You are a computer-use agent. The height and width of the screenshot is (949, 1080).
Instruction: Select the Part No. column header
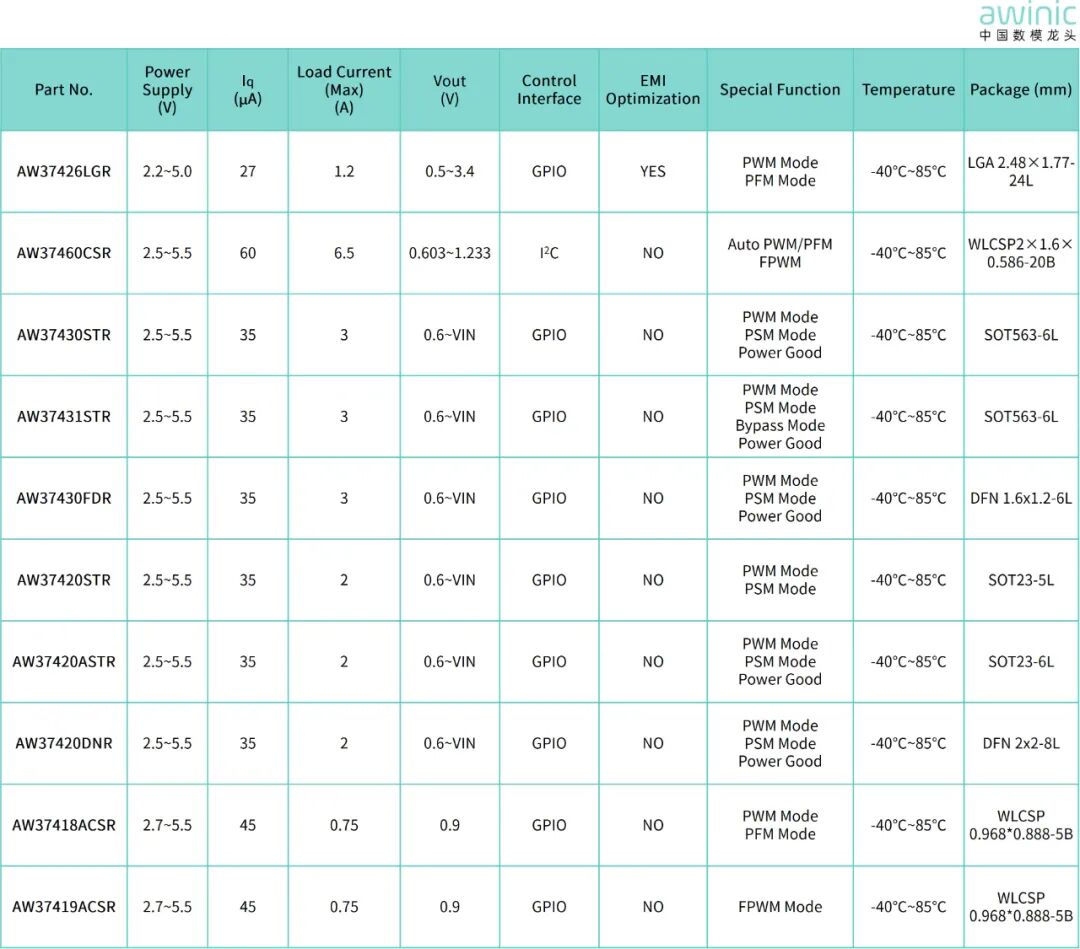pyautogui.click(x=63, y=90)
